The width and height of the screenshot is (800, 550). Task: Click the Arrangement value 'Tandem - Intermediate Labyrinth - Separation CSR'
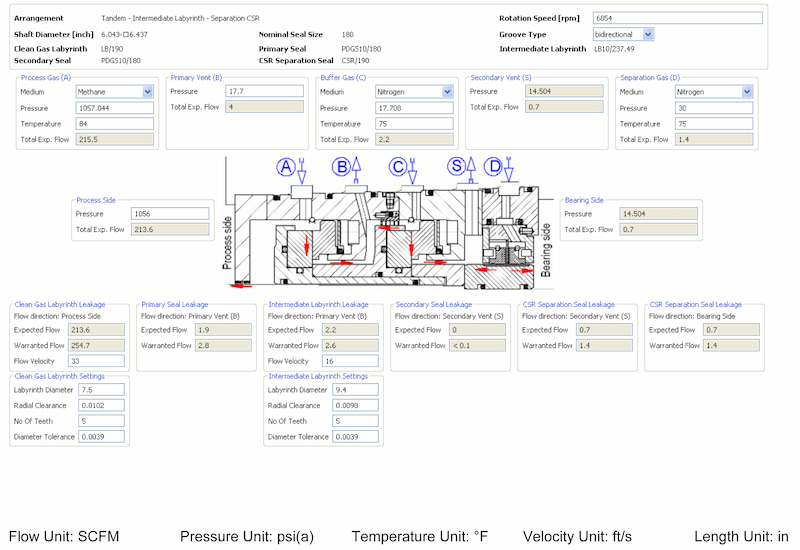point(180,18)
